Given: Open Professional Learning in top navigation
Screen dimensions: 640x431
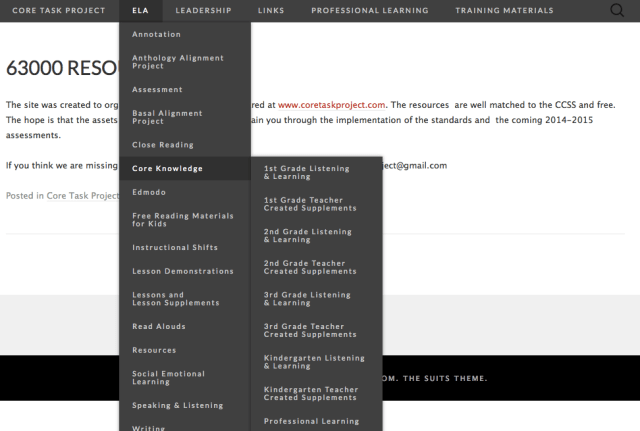Looking at the screenshot, I should (x=369, y=11).
